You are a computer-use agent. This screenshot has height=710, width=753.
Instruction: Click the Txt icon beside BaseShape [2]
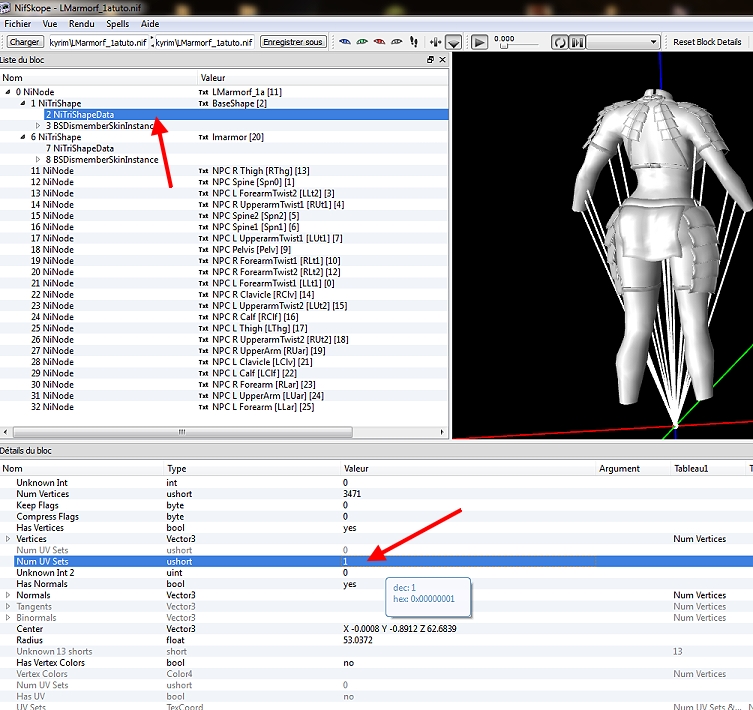[x=204, y=103]
